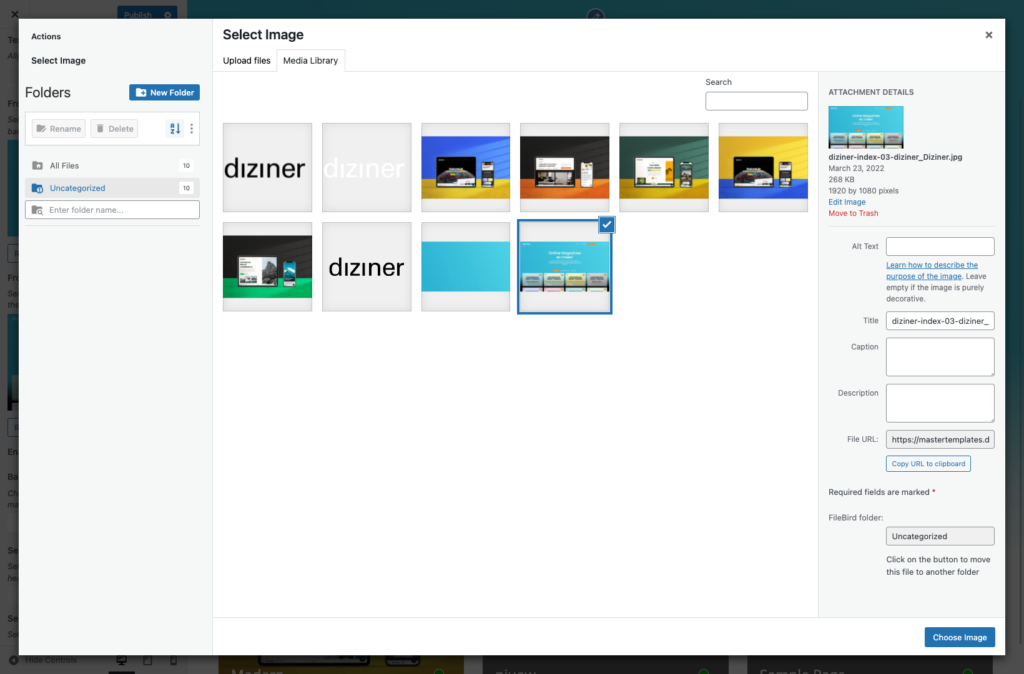Screen dimensions: 1024x674
Task: Uncheck the selected blue website image
Action: tap(607, 225)
